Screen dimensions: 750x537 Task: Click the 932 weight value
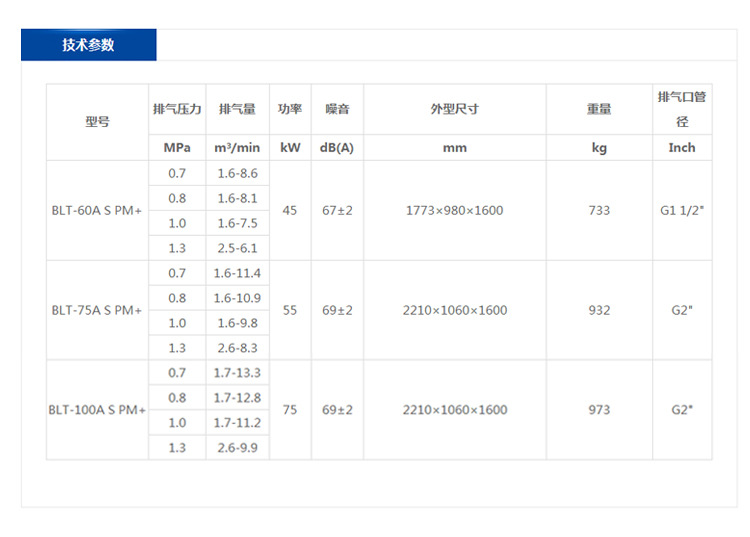[x=599, y=310]
